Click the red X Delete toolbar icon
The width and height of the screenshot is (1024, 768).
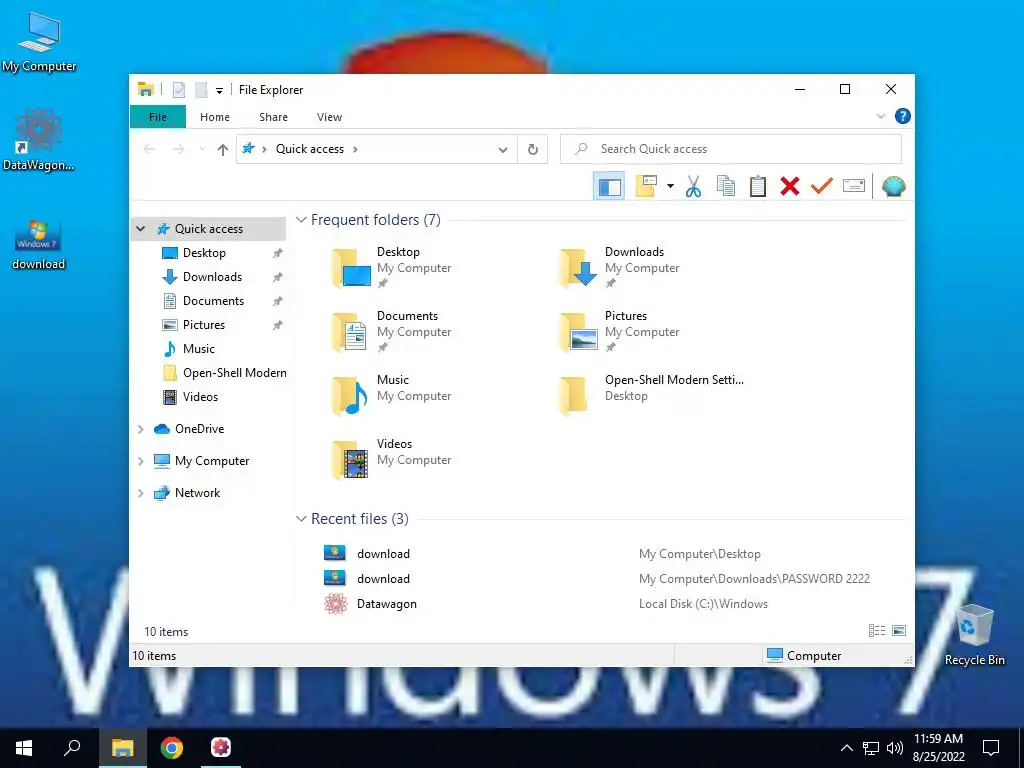[790, 187]
